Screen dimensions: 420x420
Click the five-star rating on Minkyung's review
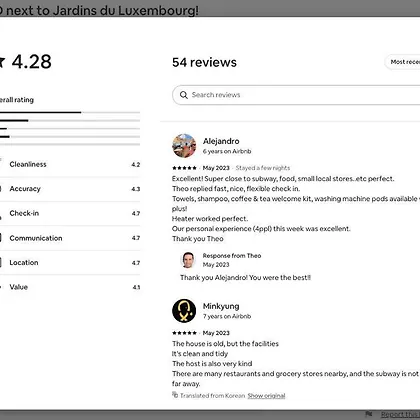(x=184, y=333)
